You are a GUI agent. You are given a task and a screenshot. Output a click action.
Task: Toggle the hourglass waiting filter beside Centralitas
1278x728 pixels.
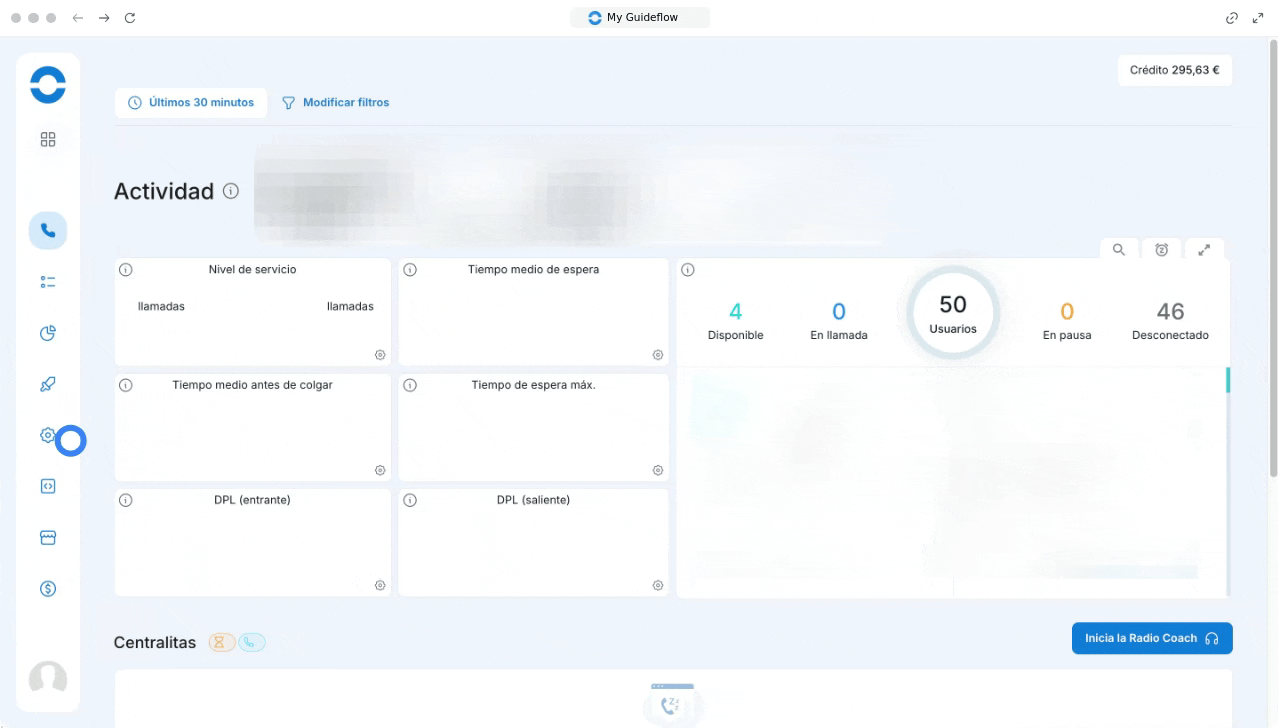(222, 643)
